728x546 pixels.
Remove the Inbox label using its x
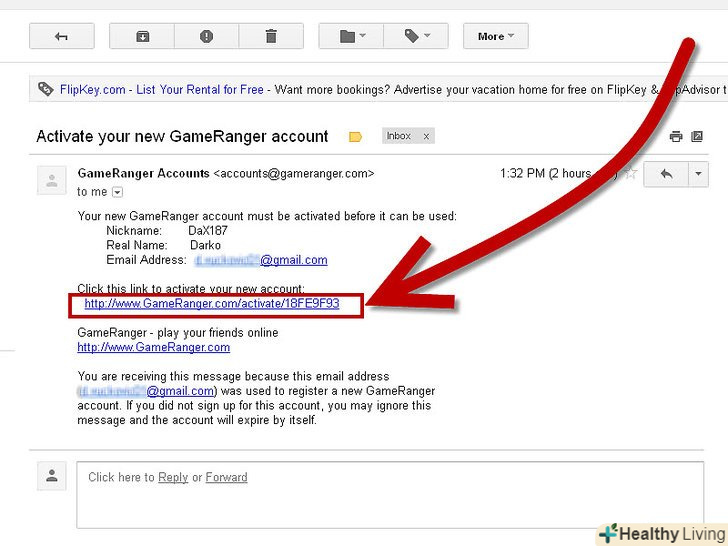(426, 136)
